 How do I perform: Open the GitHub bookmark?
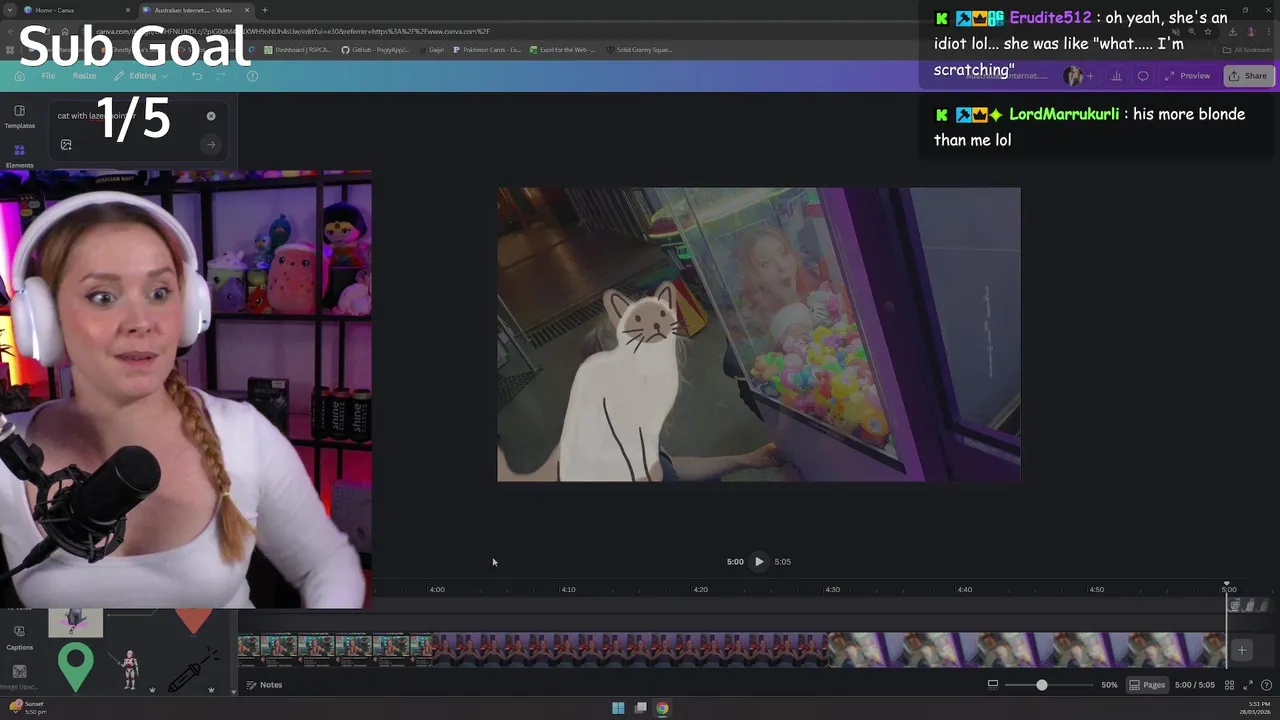click(375, 49)
